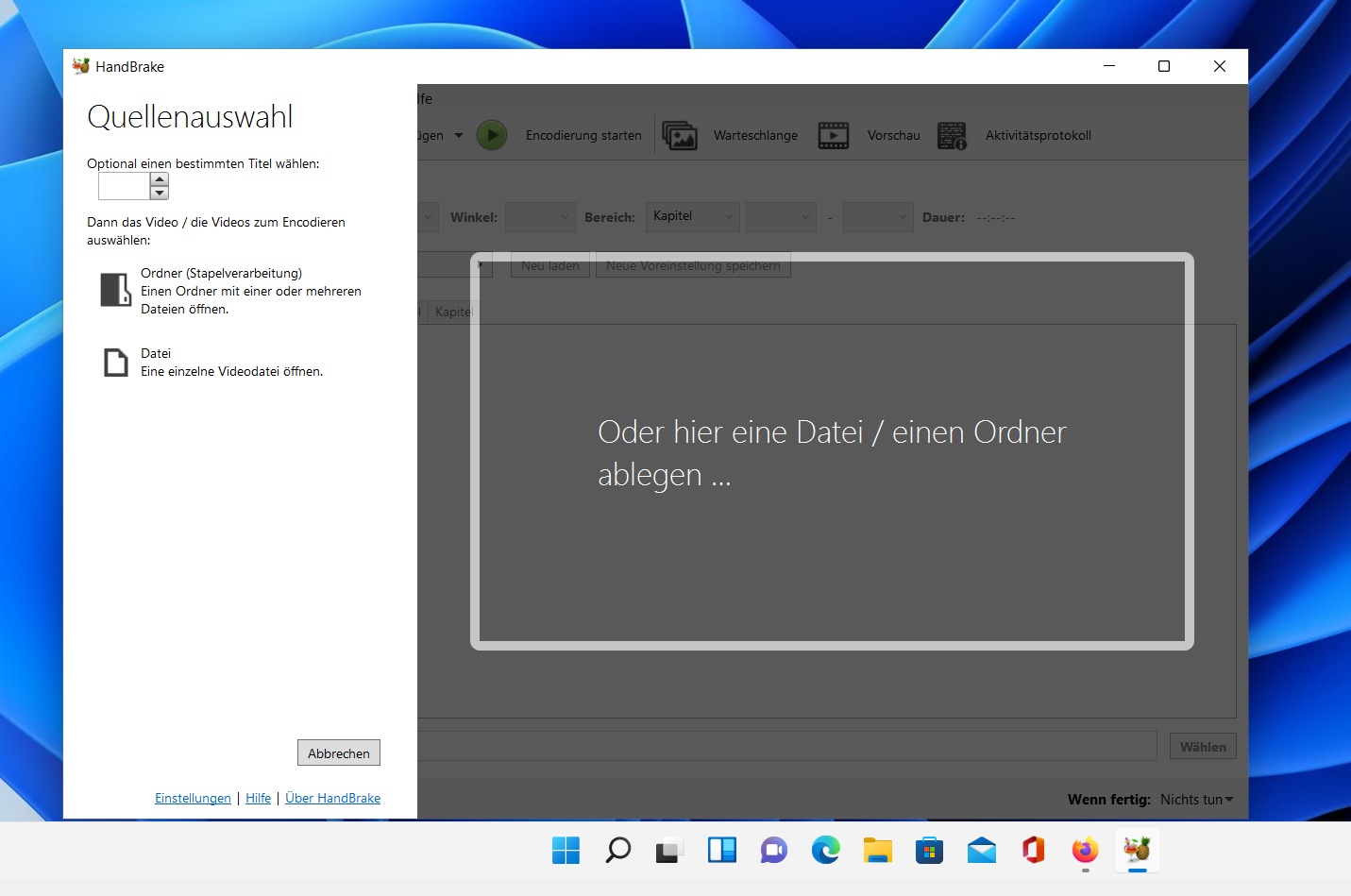This screenshot has width=1351, height=896.
Task: Decrease title number with down arrow
Action: (160, 193)
